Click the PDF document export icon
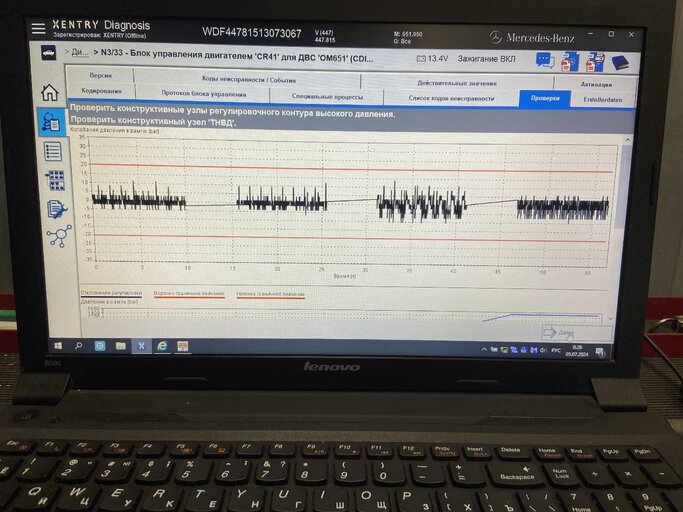 point(570,62)
